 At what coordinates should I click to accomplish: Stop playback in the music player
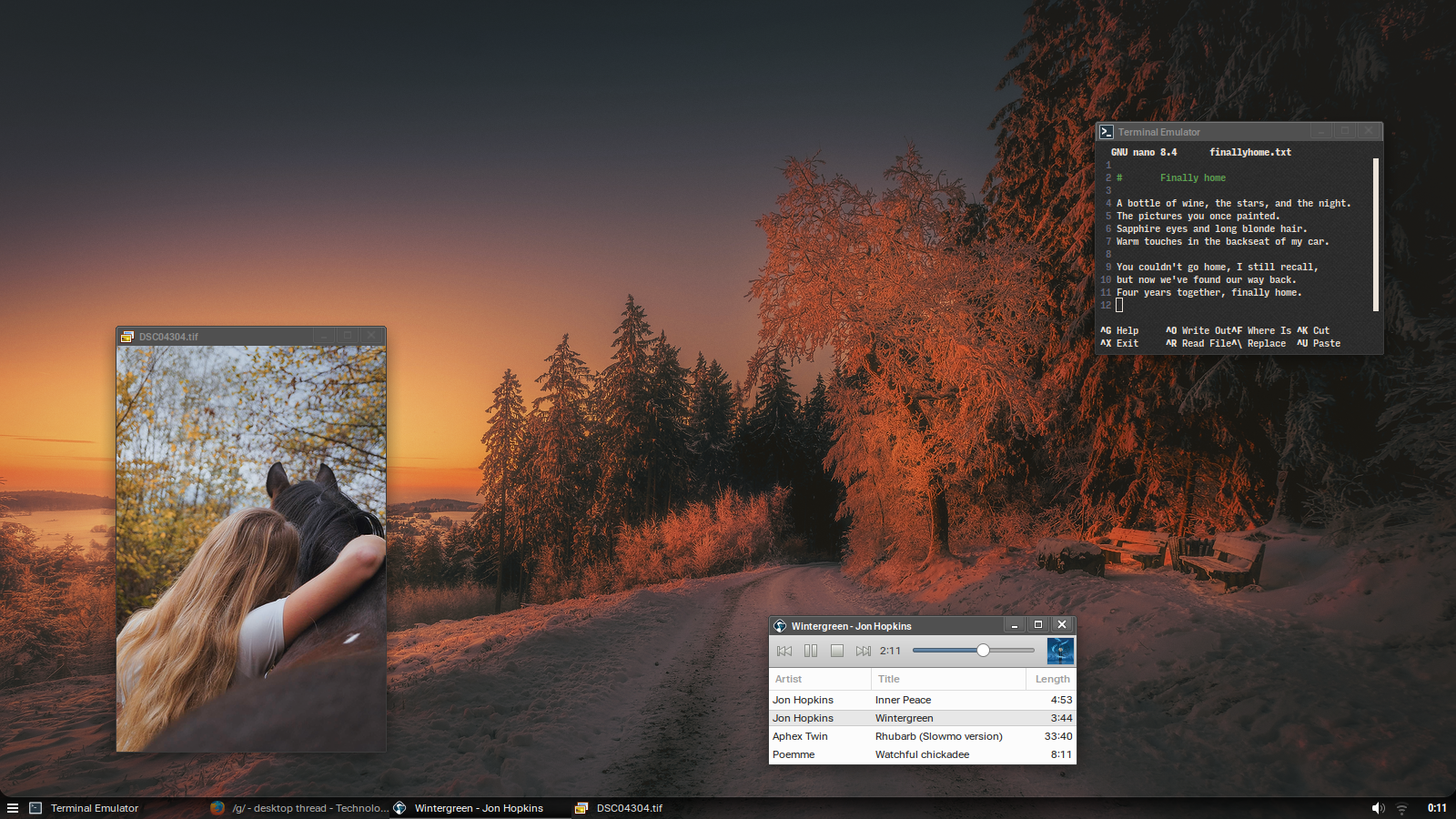[x=837, y=651]
